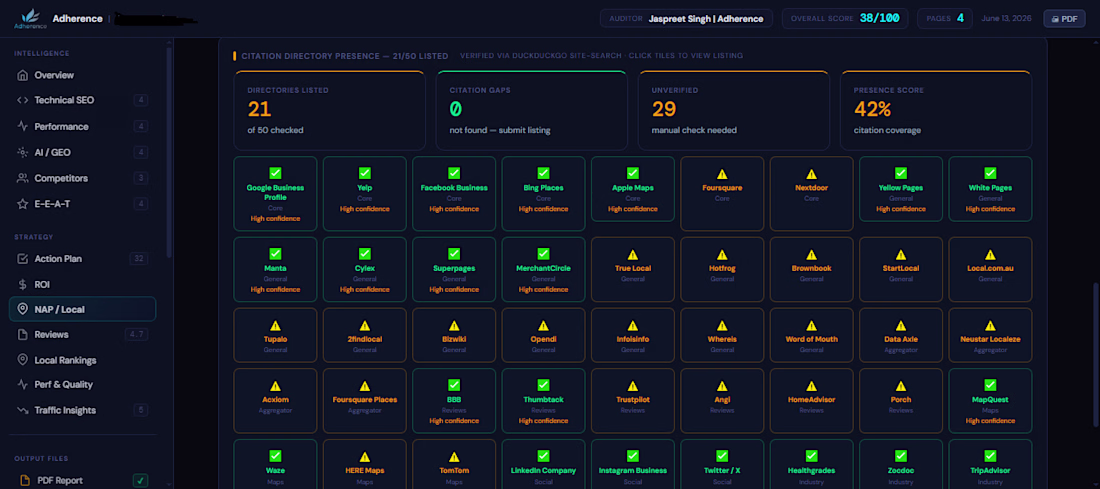Click White Pages green check icon
The width and height of the screenshot is (1100, 489).
[990, 173]
